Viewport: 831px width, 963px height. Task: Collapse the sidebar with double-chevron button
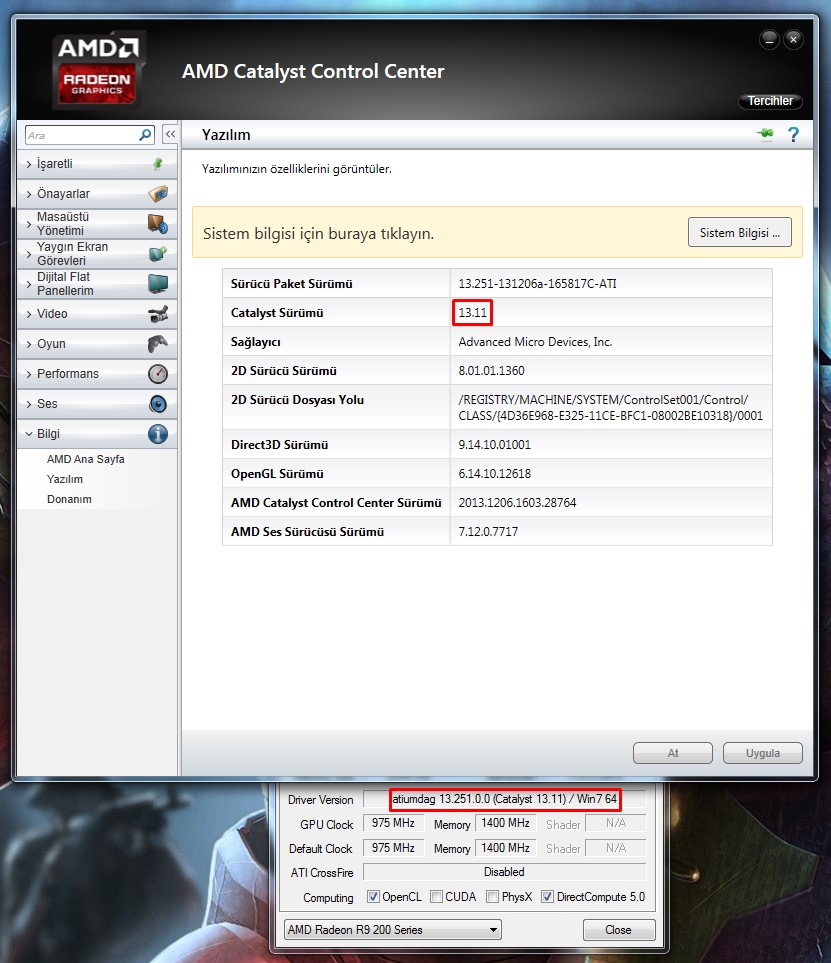[170, 134]
